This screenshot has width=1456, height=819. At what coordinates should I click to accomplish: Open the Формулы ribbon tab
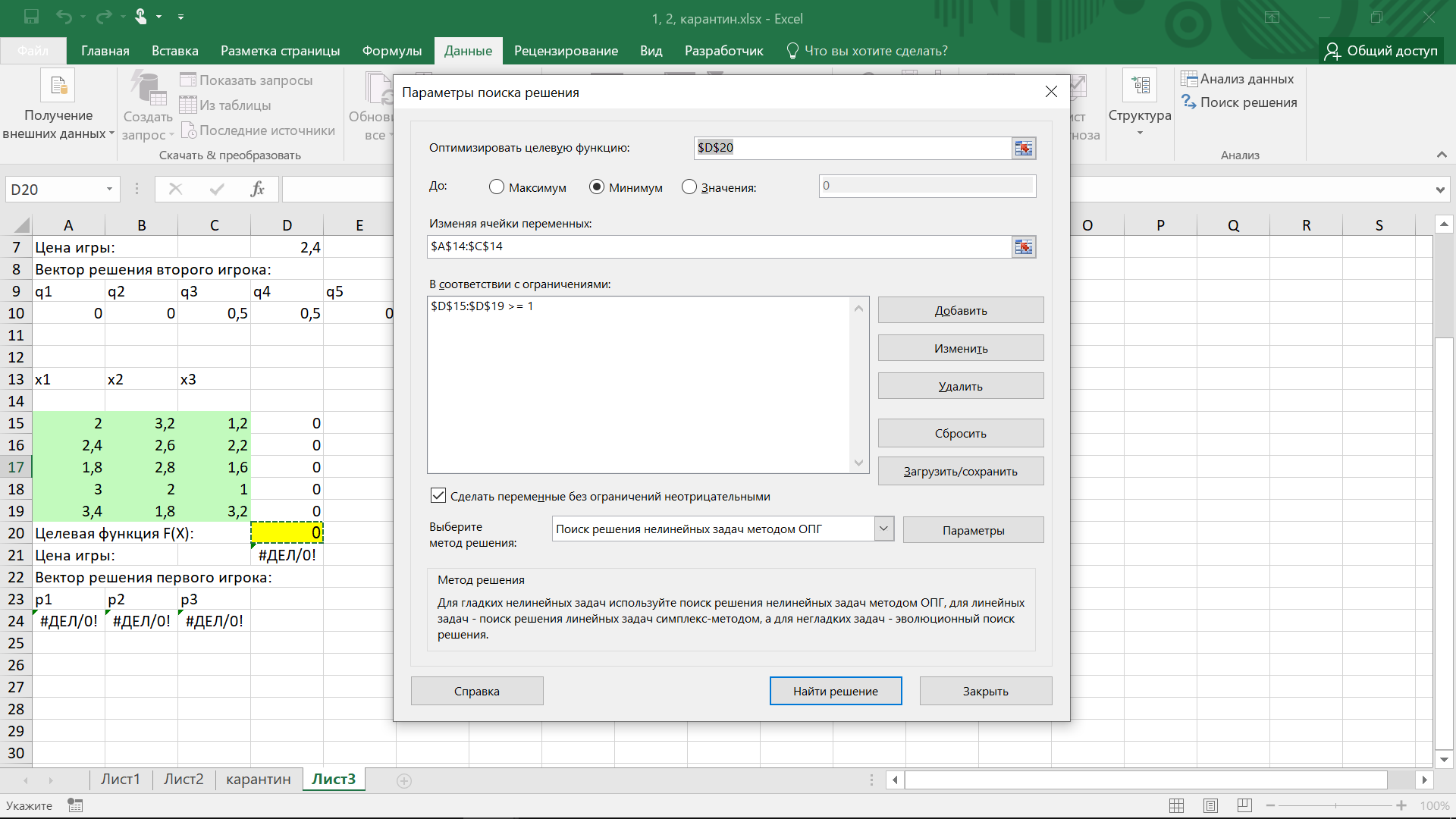coord(391,51)
